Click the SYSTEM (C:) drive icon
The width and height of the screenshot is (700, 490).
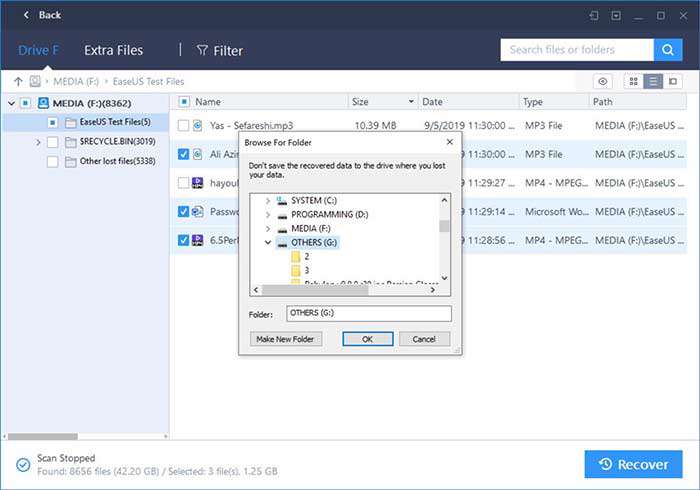(282, 201)
